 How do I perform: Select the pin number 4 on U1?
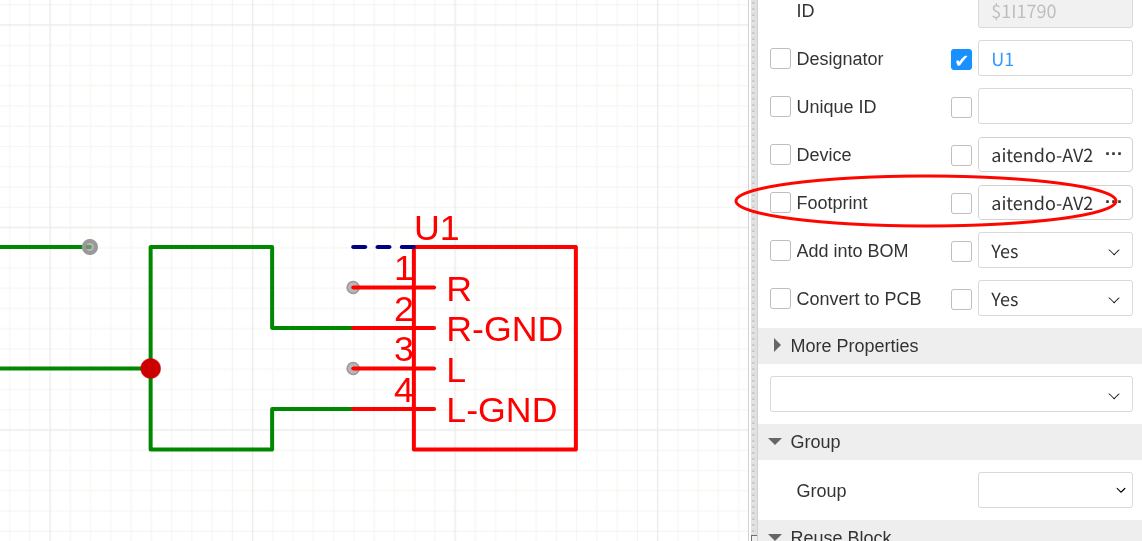(x=404, y=392)
